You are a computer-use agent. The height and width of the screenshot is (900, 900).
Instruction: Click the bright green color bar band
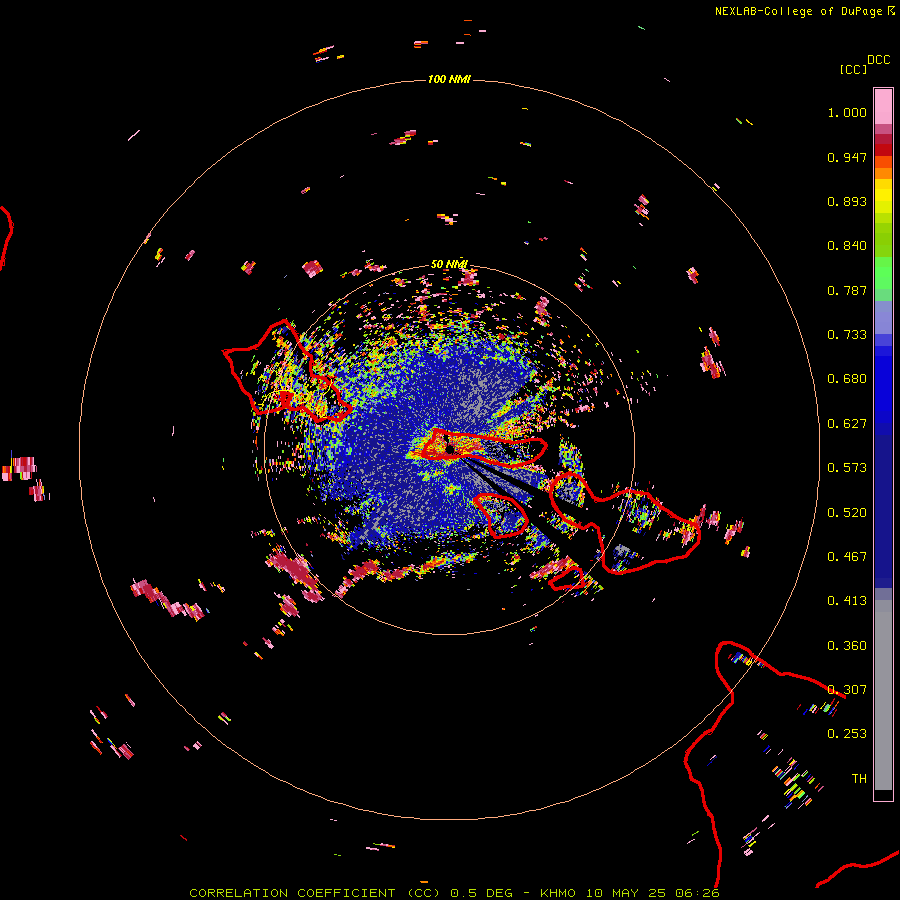883,273
